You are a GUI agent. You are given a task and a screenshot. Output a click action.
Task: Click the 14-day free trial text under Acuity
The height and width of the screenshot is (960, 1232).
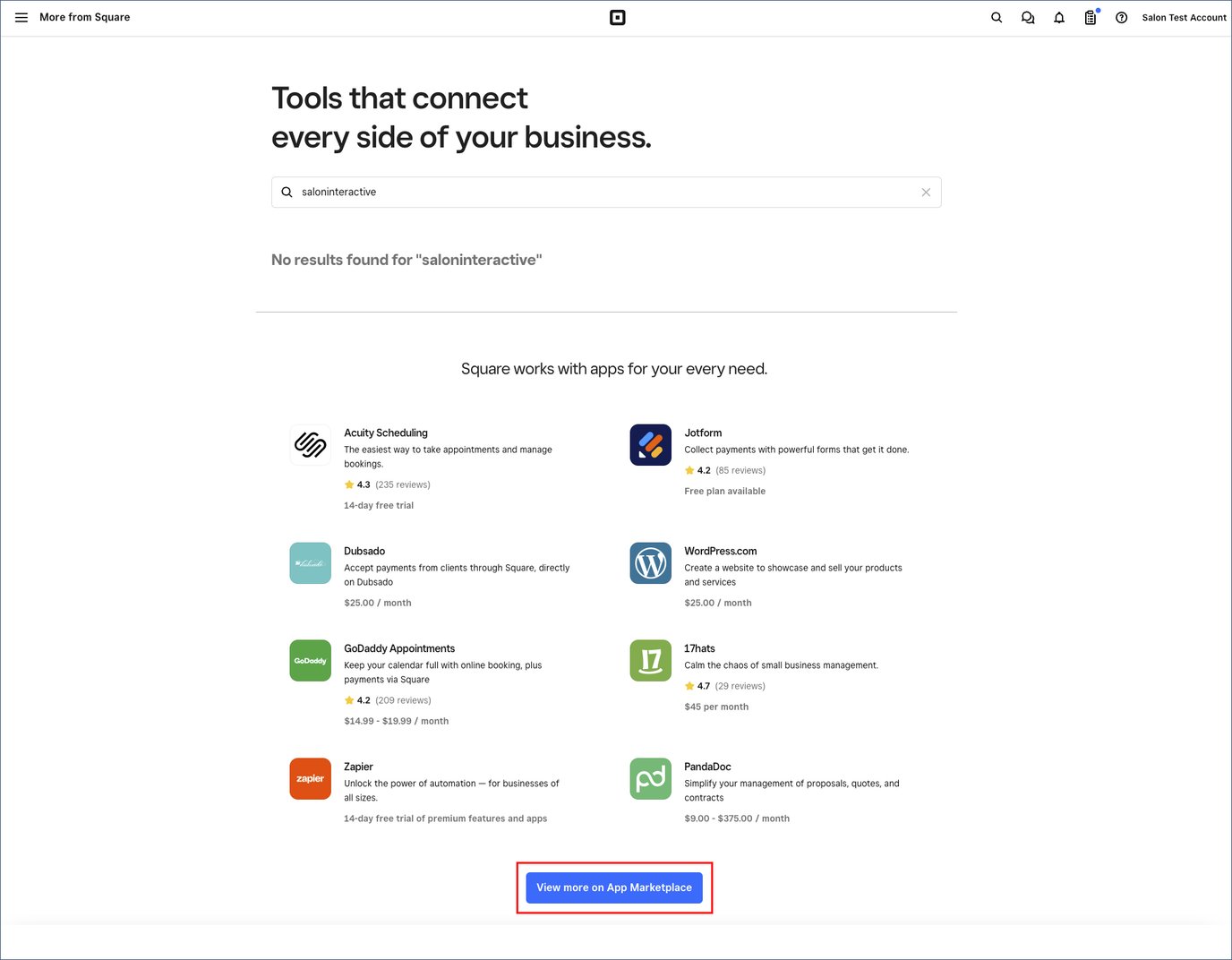(379, 505)
